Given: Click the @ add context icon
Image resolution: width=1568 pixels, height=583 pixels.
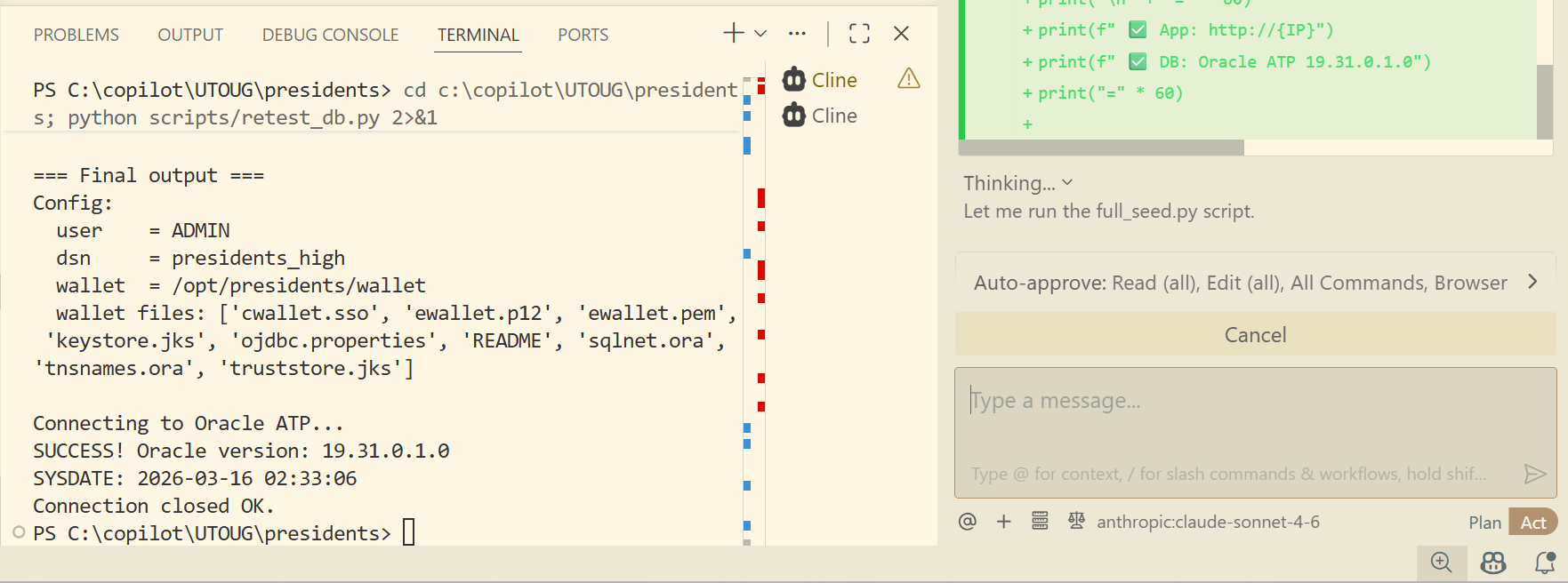Looking at the screenshot, I should point(968,522).
